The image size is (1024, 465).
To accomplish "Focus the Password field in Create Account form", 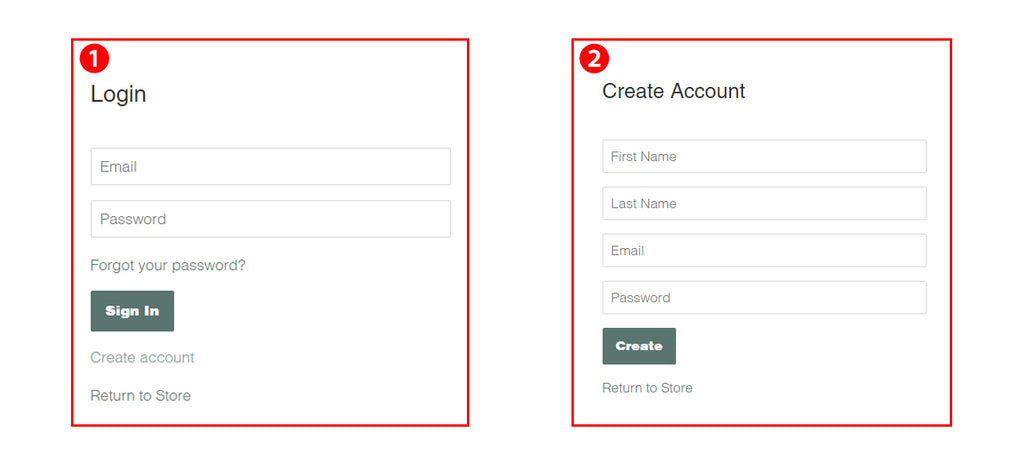I will (x=764, y=298).
